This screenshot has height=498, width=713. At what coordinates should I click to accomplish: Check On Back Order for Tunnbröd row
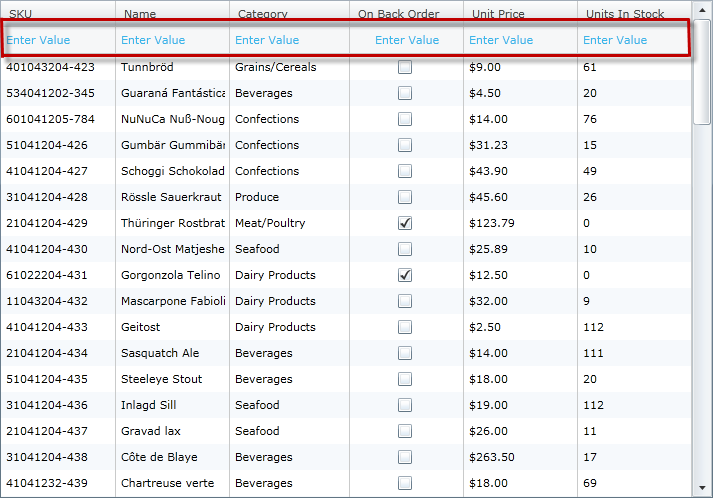[405, 67]
